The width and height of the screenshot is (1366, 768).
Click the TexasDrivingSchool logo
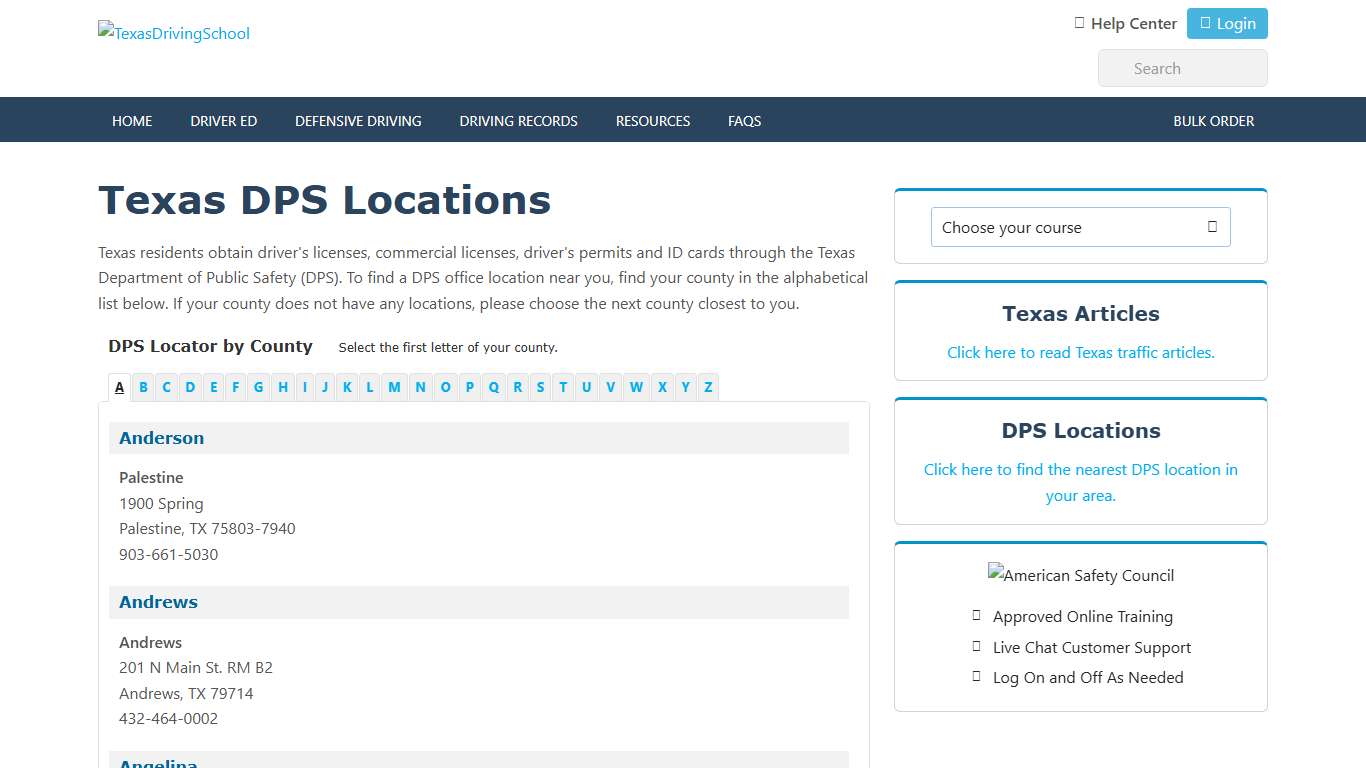173,33
